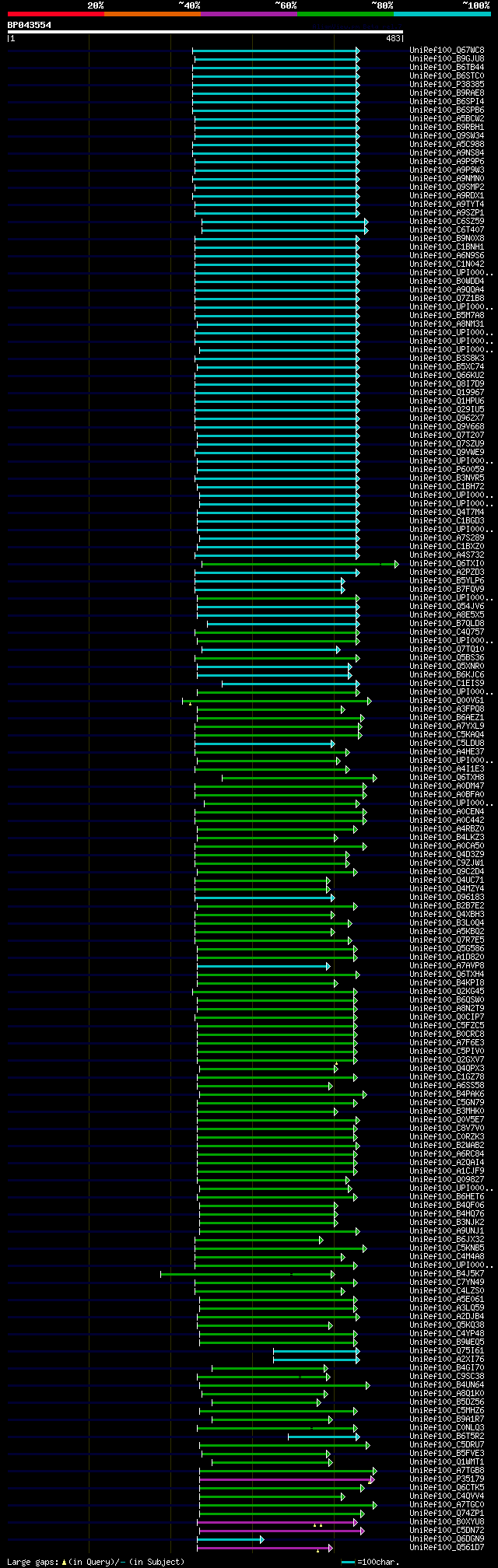Select the UniRef100_A2PZD3 label

pyautogui.click(x=447, y=572)
